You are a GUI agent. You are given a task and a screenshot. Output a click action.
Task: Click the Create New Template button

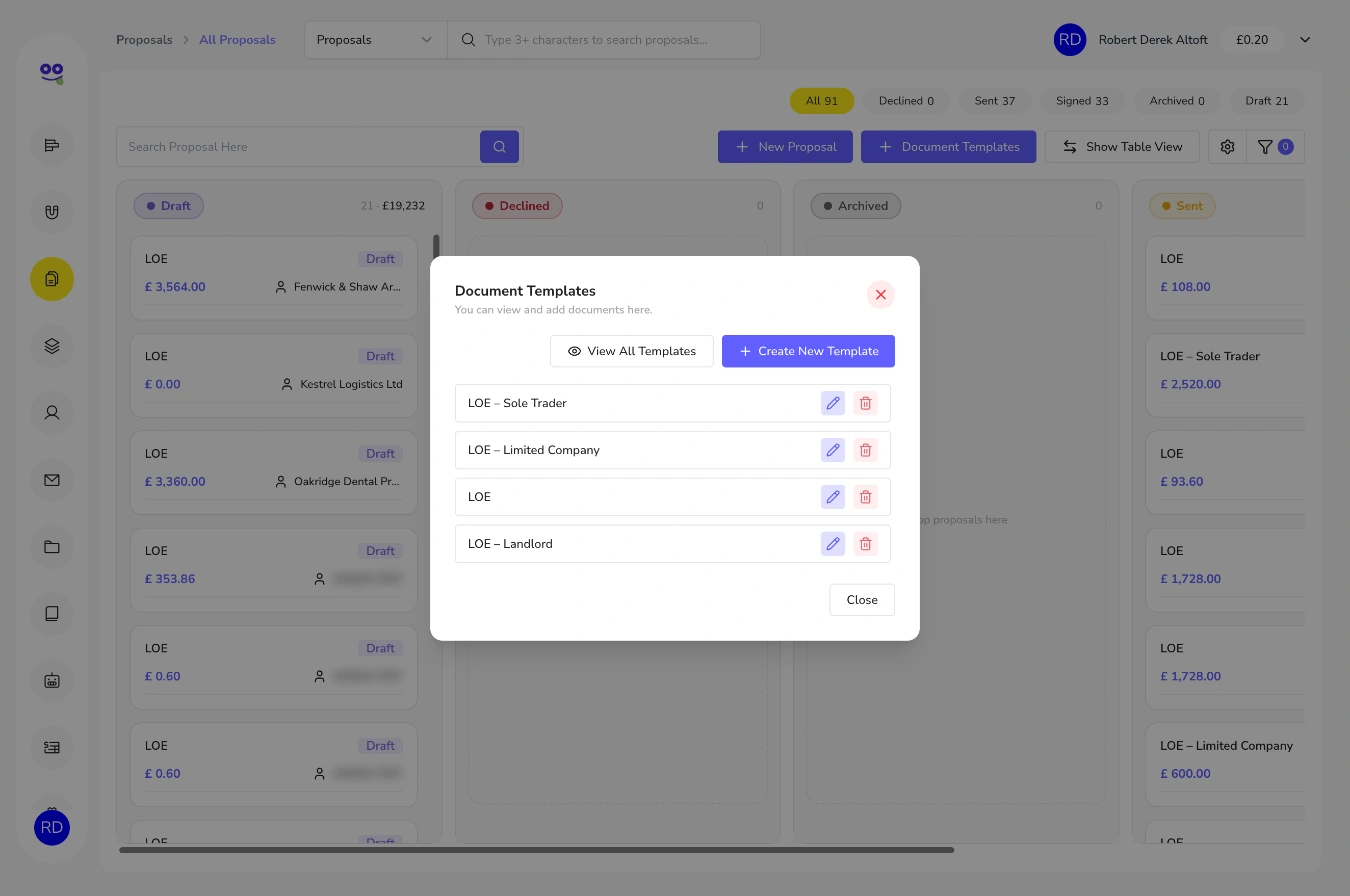[x=808, y=351]
